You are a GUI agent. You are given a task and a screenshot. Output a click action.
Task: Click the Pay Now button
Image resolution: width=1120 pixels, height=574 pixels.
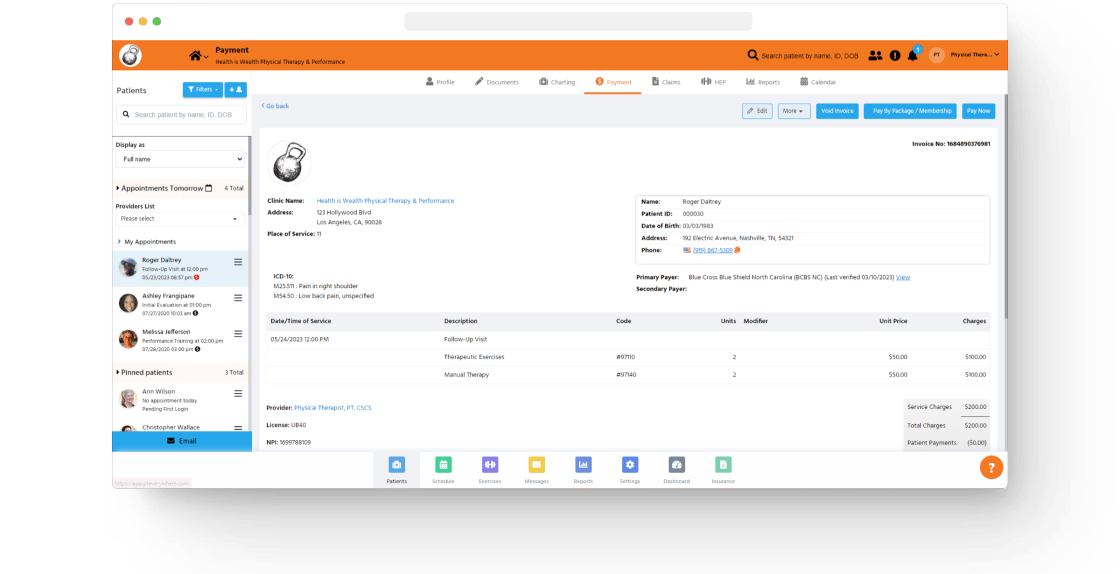(979, 111)
